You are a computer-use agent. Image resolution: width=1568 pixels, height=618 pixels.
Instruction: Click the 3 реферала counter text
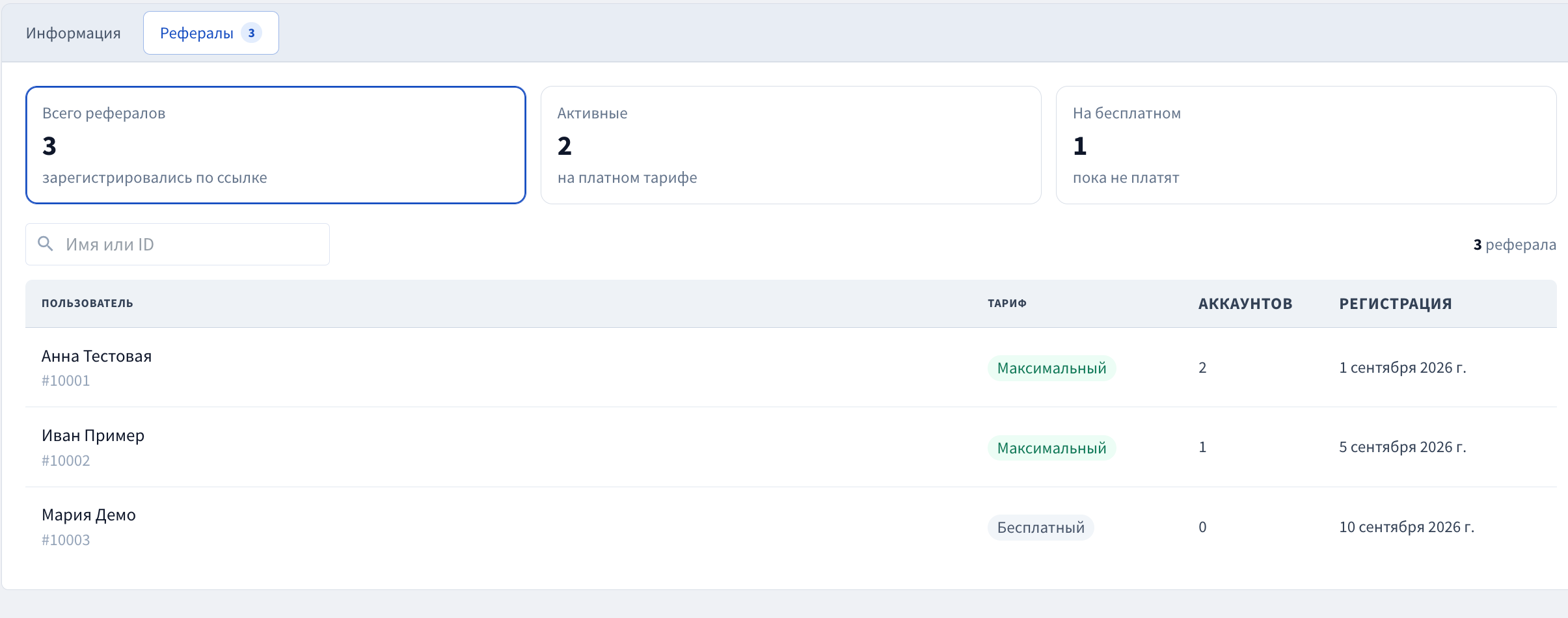coord(1515,245)
